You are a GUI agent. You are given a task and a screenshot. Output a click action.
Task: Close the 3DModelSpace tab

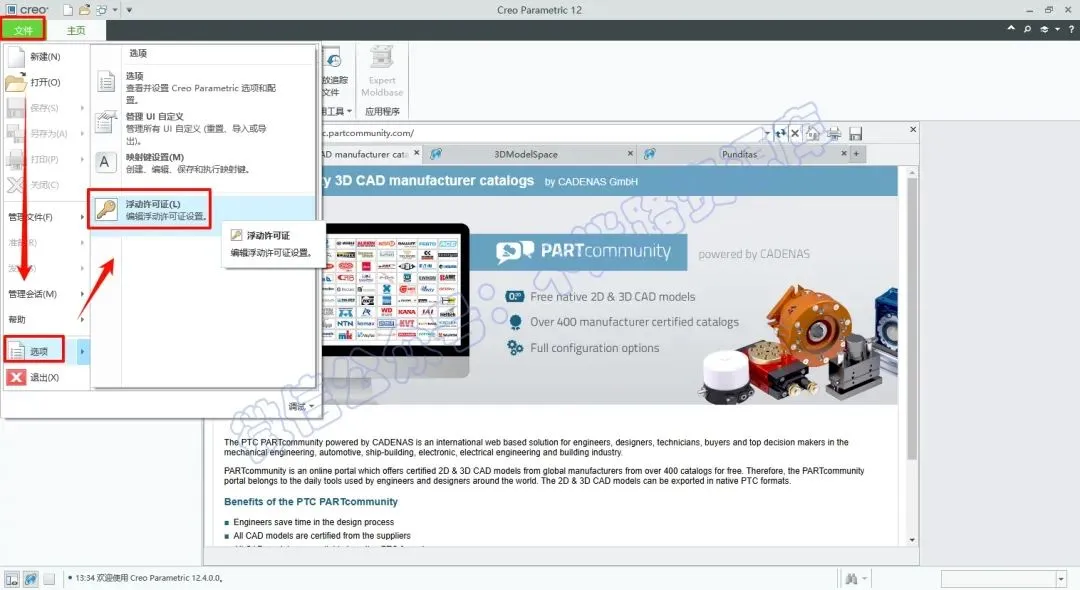[x=630, y=154]
